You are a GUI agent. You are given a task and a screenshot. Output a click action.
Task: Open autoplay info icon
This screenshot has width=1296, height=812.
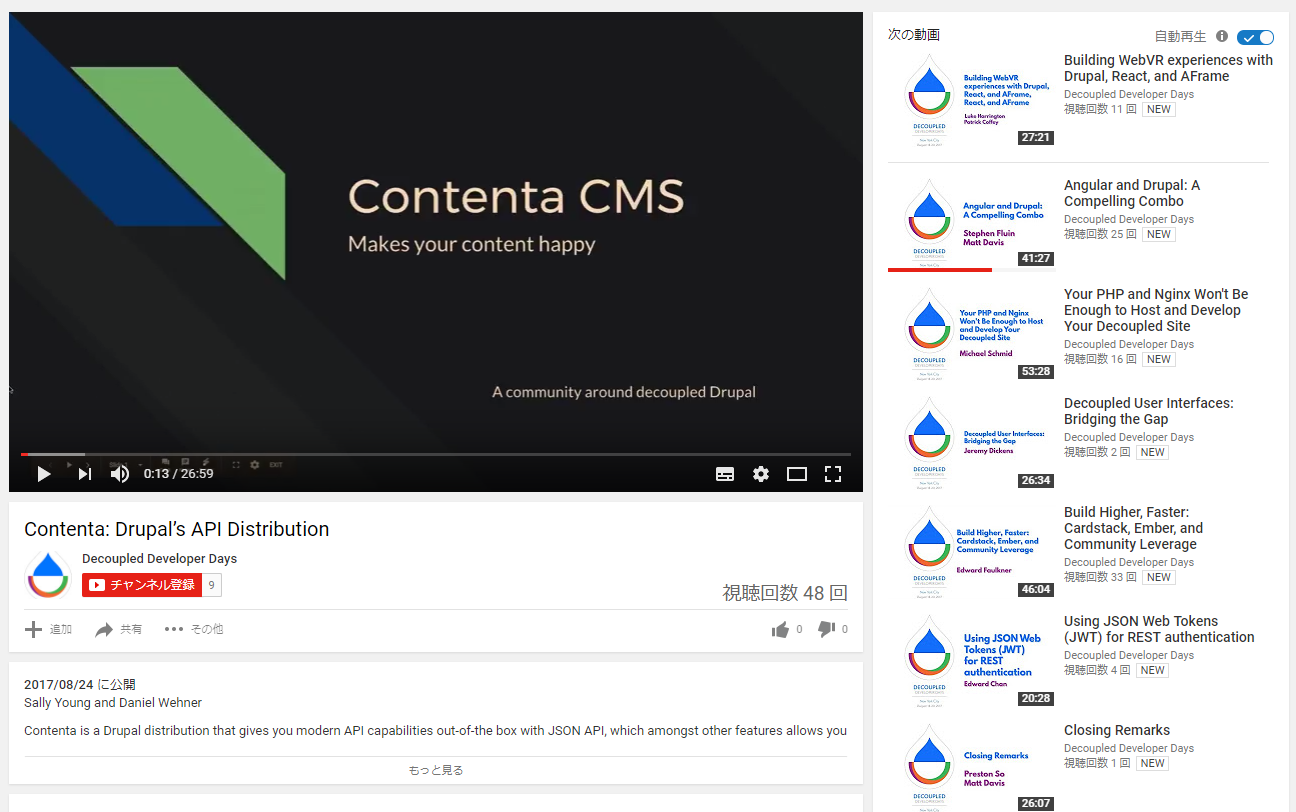click(x=1222, y=36)
